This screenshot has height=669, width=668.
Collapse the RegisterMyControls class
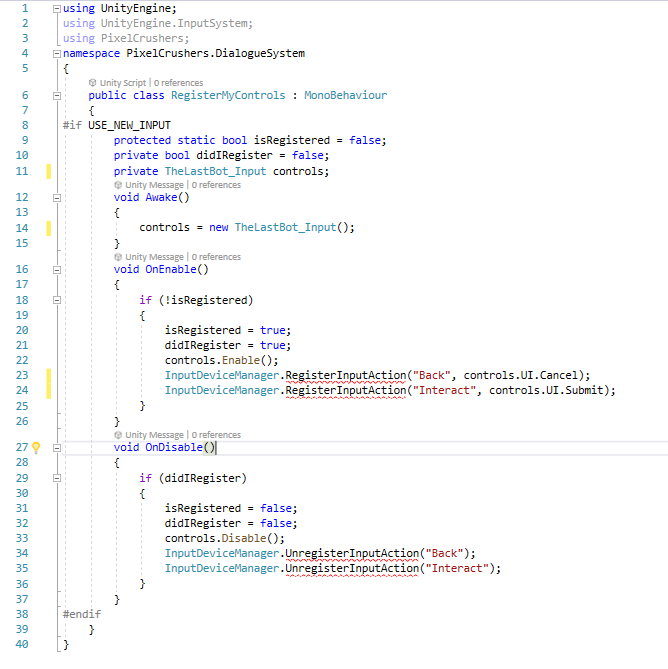[x=57, y=96]
